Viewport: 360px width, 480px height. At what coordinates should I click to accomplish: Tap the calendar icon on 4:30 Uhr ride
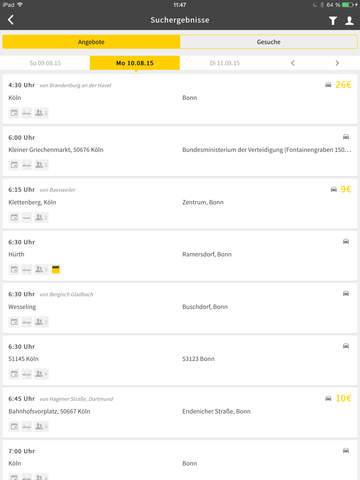point(14,113)
